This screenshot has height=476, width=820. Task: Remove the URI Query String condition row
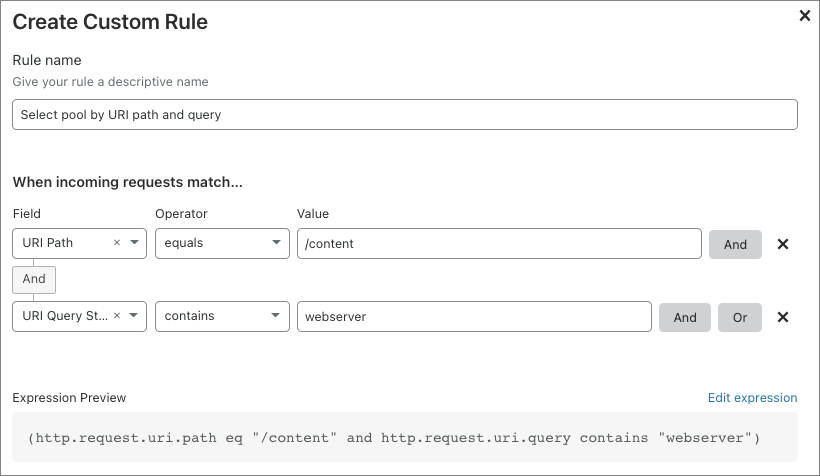coord(783,317)
